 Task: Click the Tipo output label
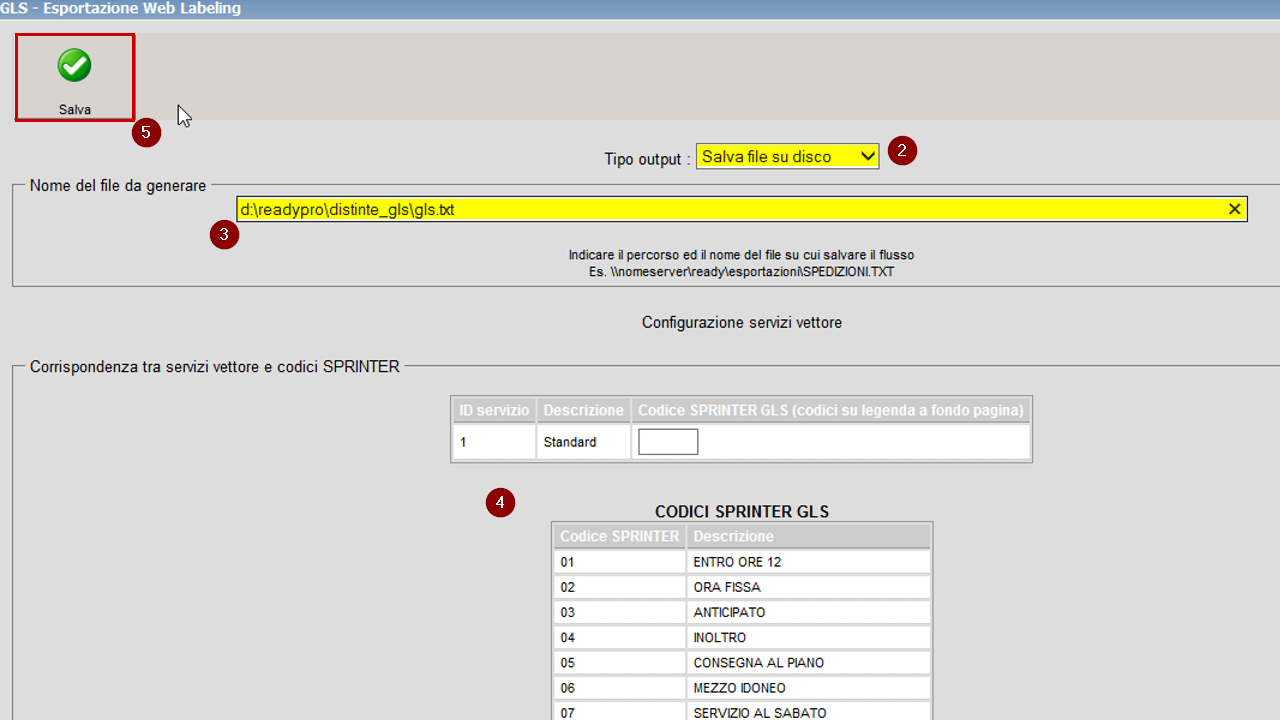(x=647, y=158)
